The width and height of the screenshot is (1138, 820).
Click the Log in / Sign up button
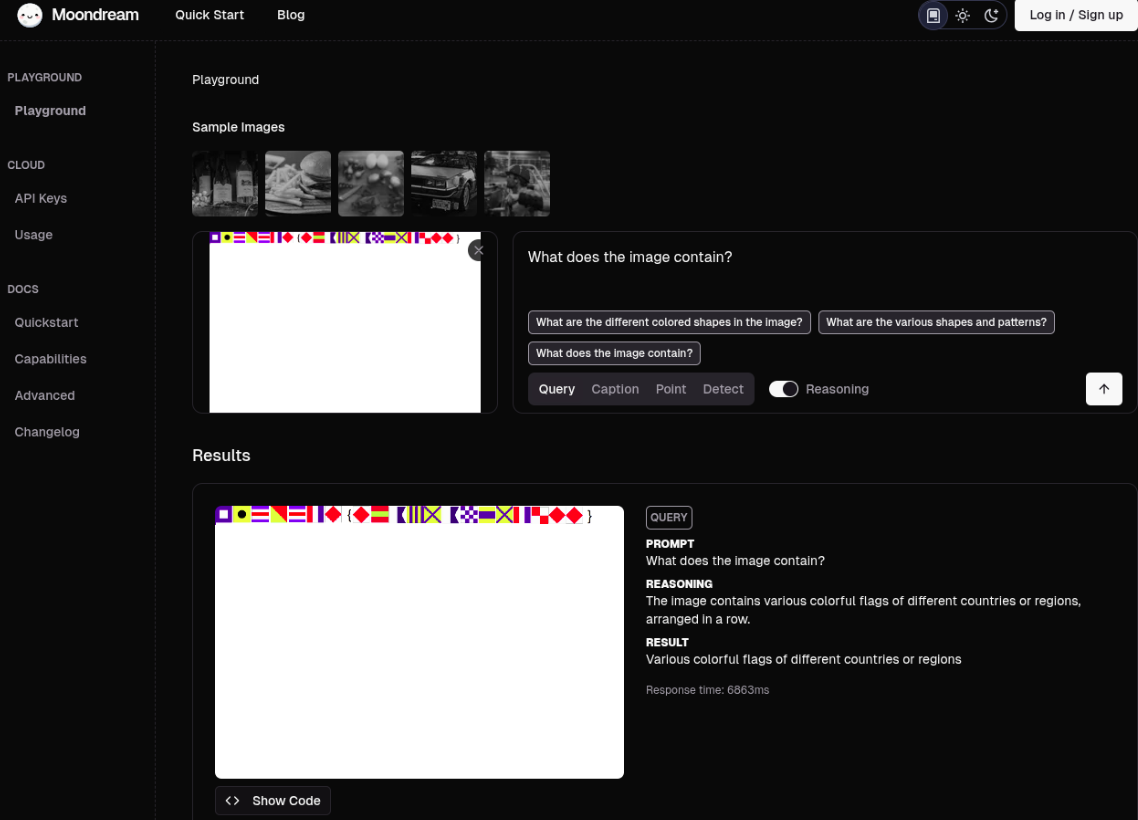pyautogui.click(x=1076, y=15)
